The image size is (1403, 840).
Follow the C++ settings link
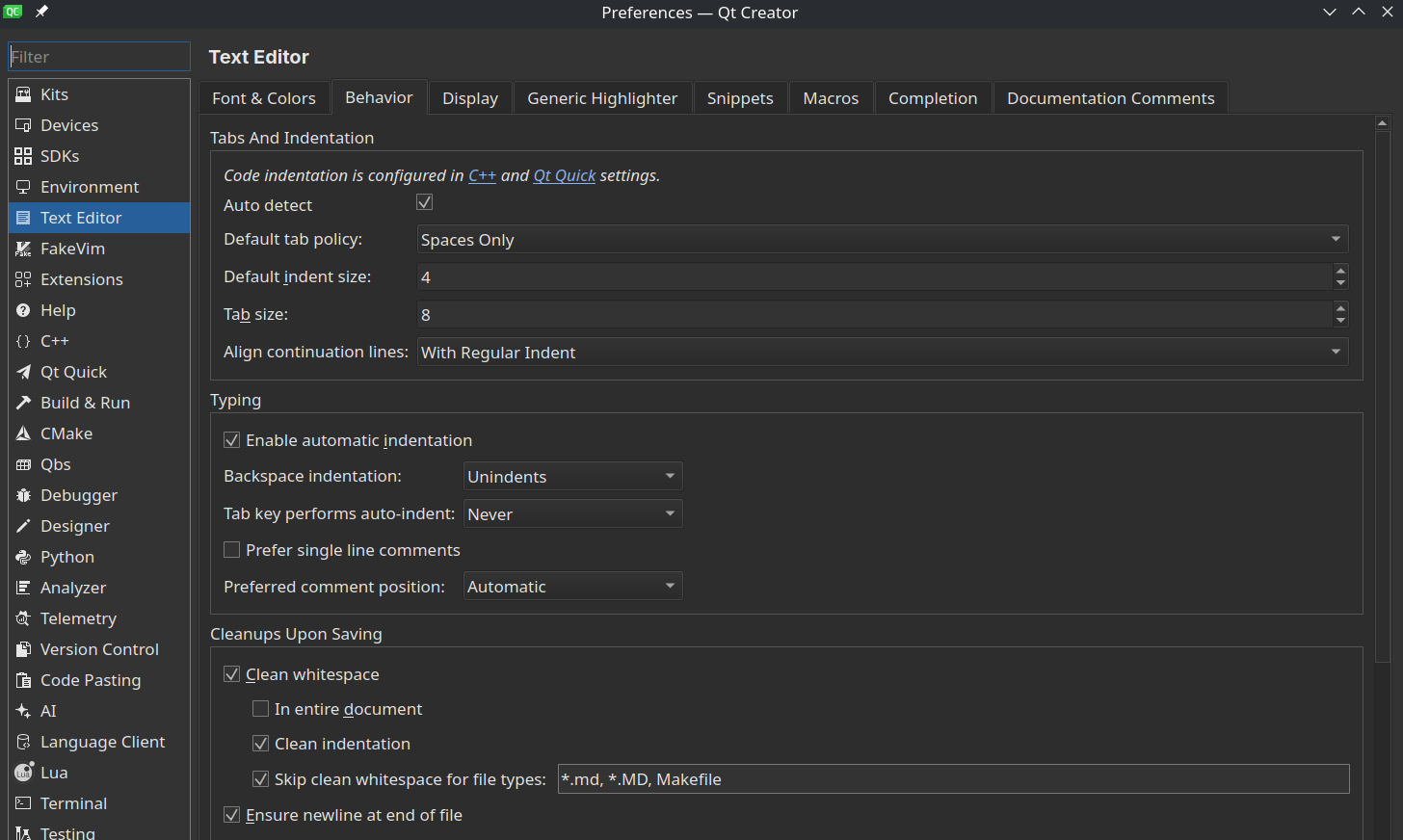click(482, 175)
